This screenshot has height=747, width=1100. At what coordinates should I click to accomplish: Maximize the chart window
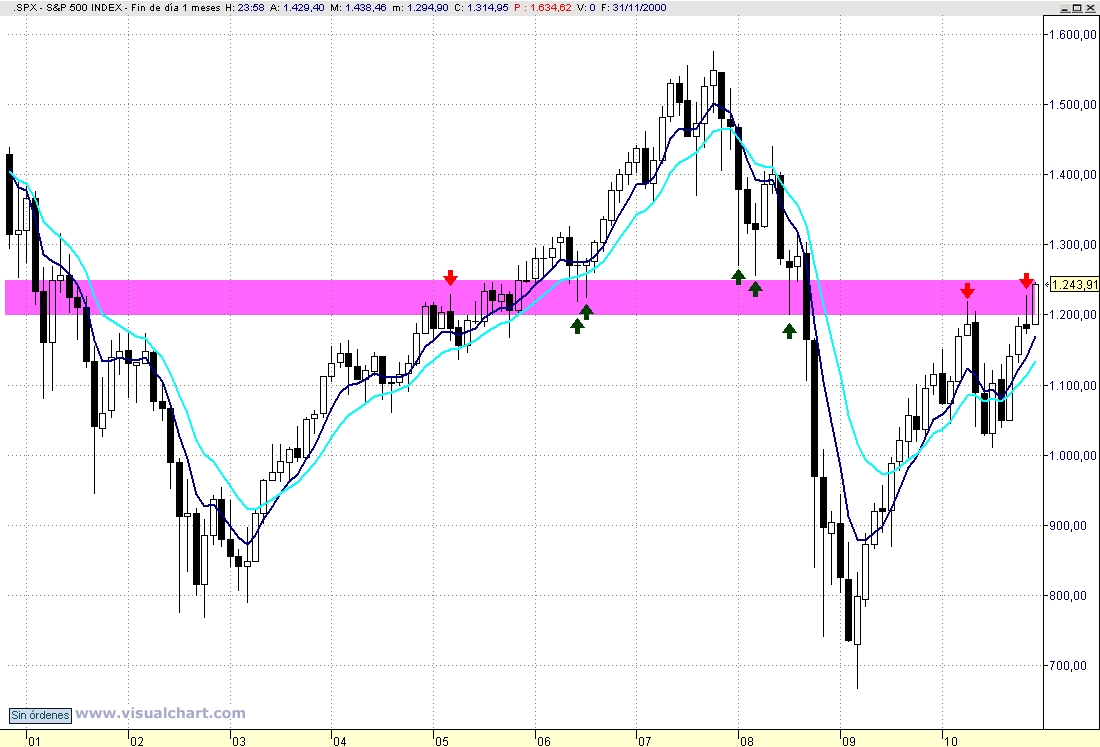coord(1077,7)
